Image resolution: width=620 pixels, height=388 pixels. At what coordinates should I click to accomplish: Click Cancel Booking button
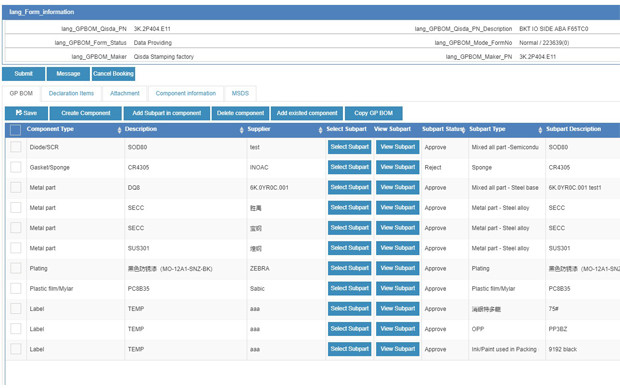[x=113, y=74]
